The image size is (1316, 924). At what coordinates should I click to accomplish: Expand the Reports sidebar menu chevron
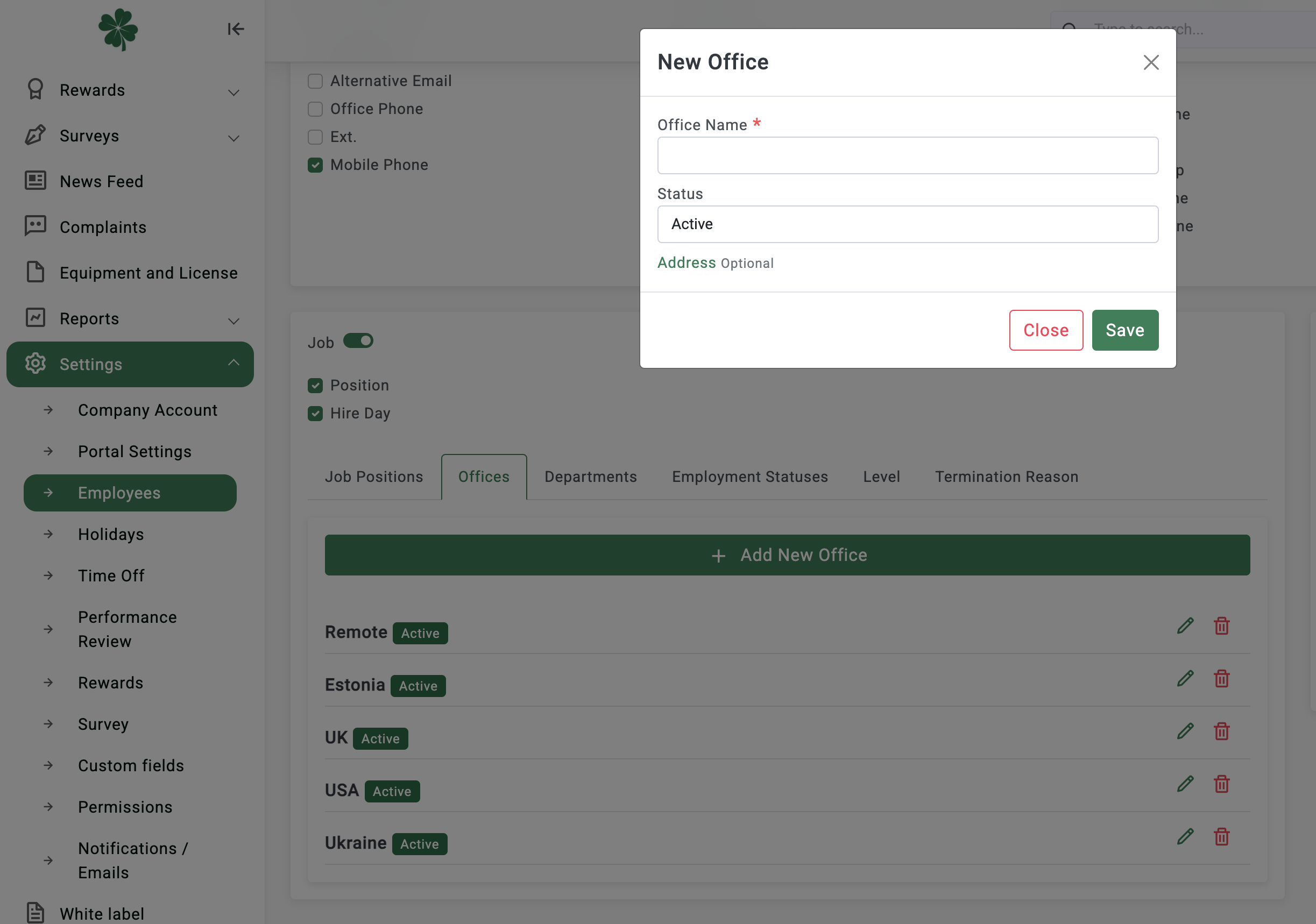(234, 321)
